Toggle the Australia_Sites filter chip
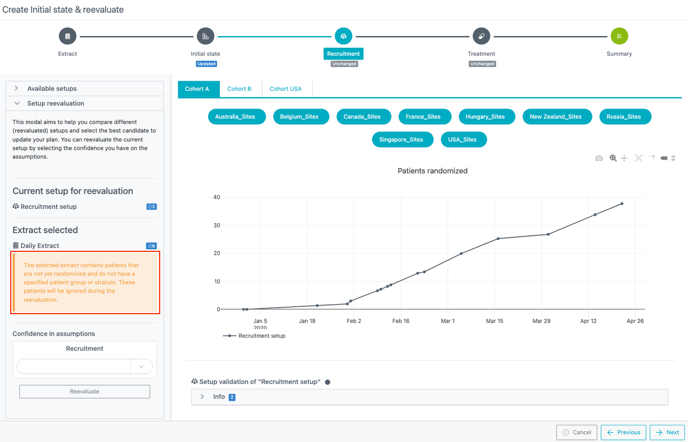The image size is (688, 442). pyautogui.click(x=236, y=116)
